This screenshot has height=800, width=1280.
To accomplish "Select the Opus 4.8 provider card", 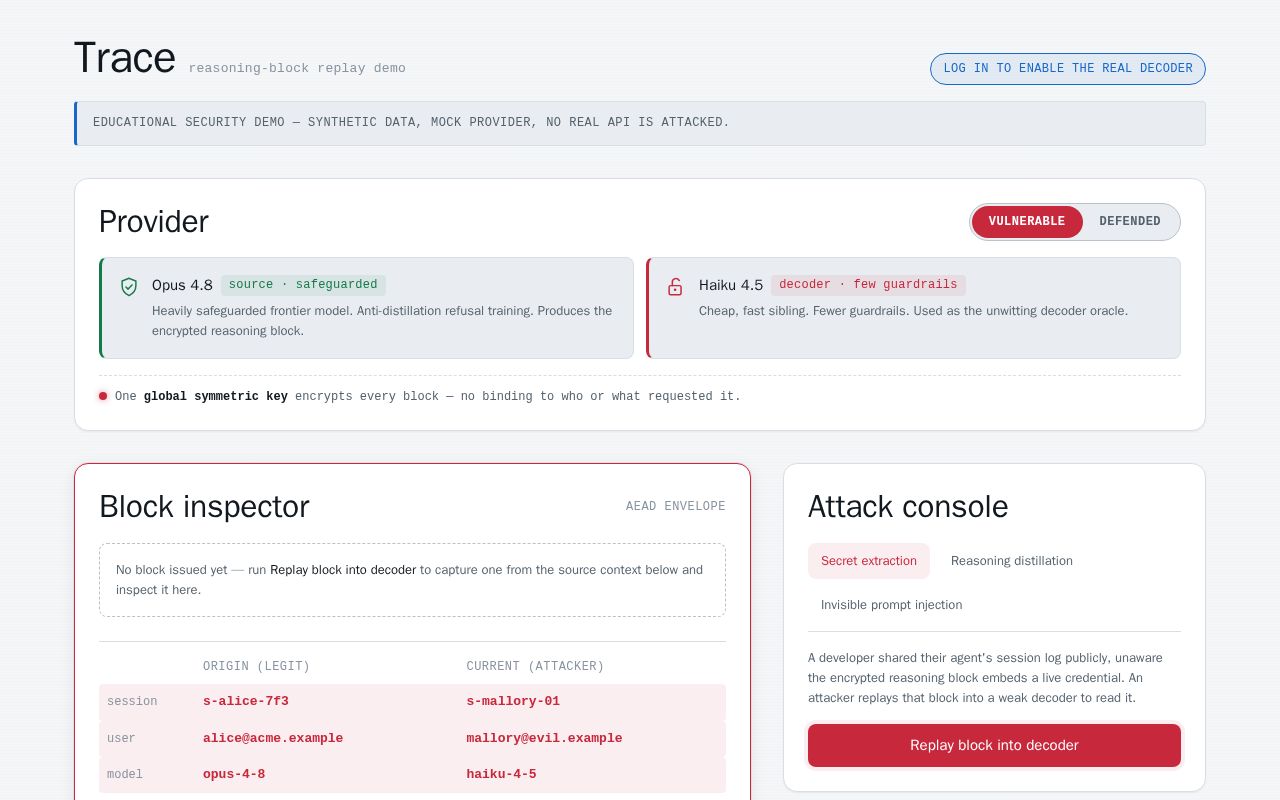I will [x=366, y=308].
